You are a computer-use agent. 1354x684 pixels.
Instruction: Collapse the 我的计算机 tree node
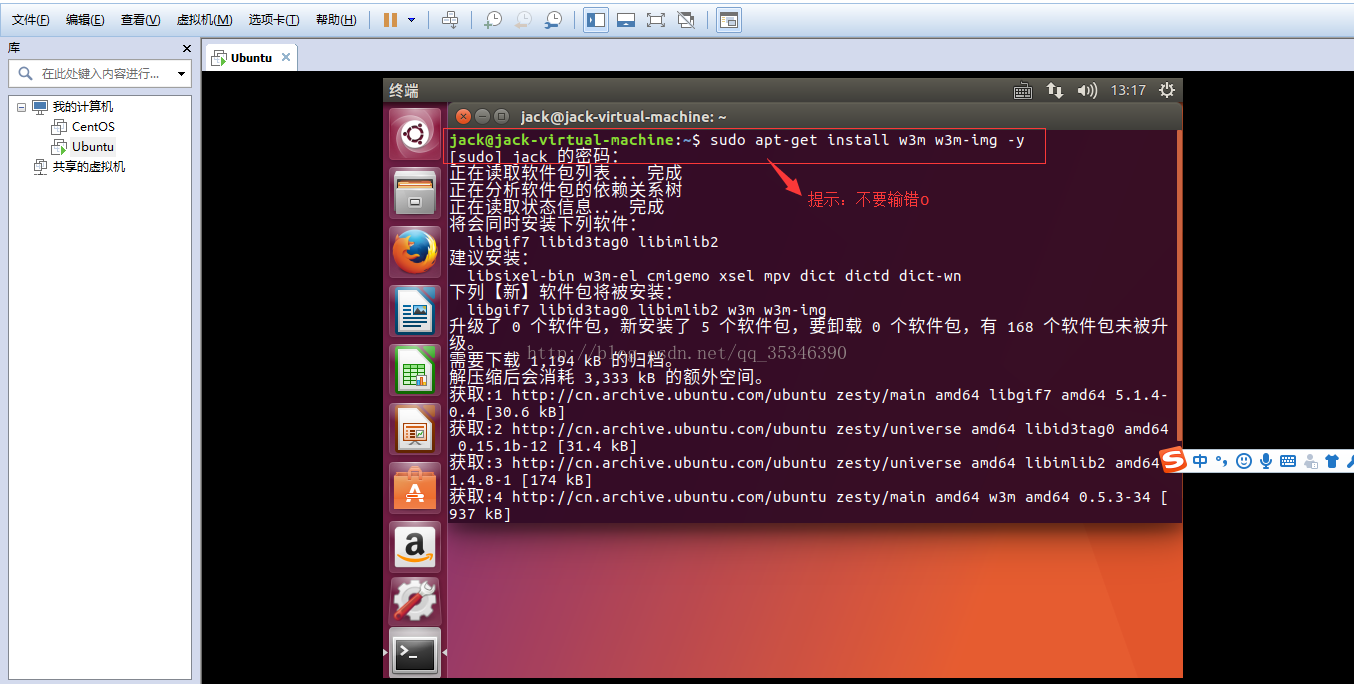pos(22,107)
